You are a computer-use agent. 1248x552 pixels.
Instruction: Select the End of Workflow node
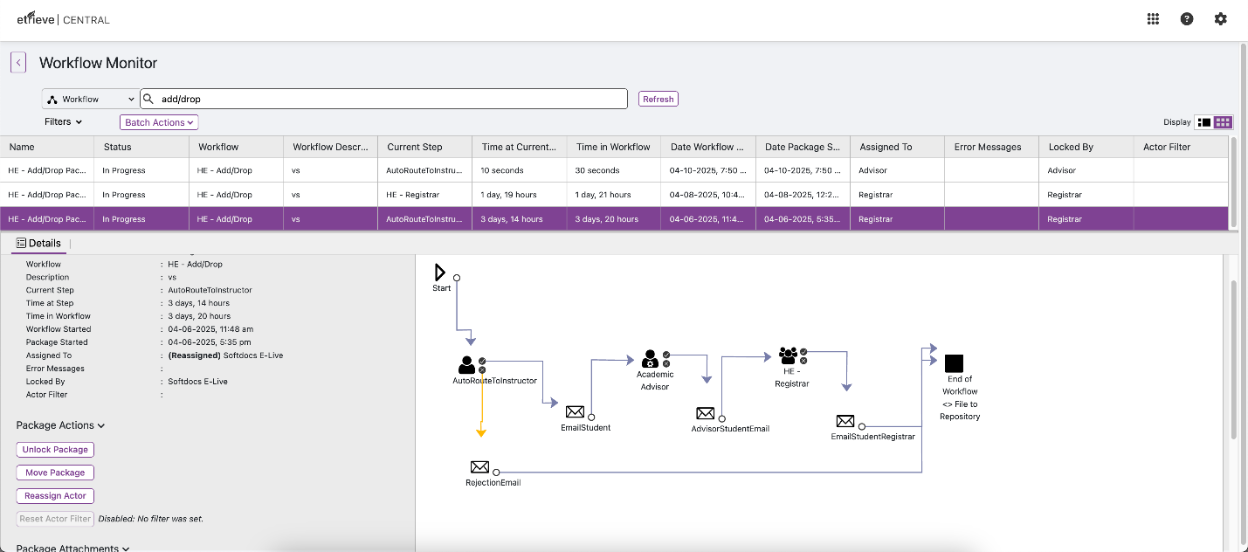[x=953, y=363]
